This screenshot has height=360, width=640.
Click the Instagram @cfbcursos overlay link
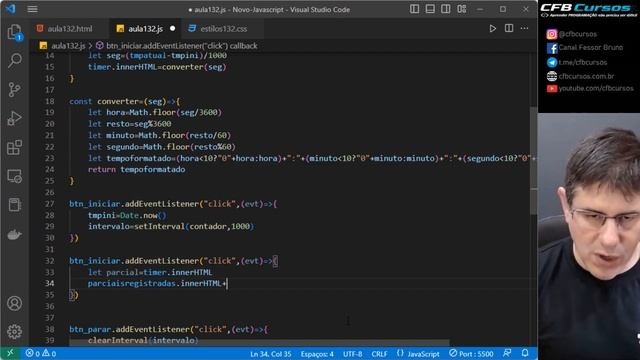(571, 34)
